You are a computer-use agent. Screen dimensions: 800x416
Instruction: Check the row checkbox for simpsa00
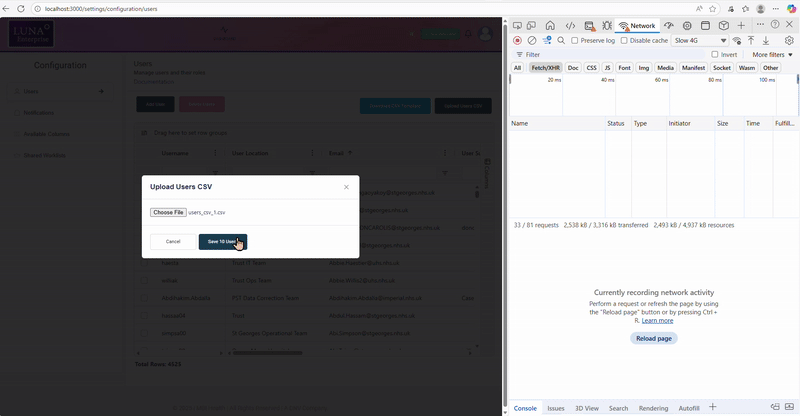pyautogui.click(x=144, y=333)
